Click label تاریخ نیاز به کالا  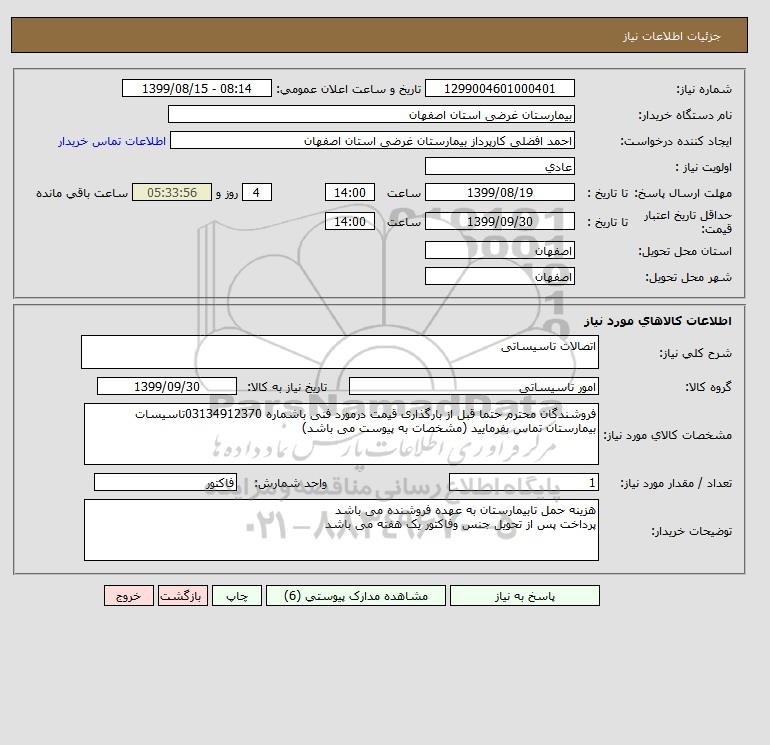click(x=286, y=387)
